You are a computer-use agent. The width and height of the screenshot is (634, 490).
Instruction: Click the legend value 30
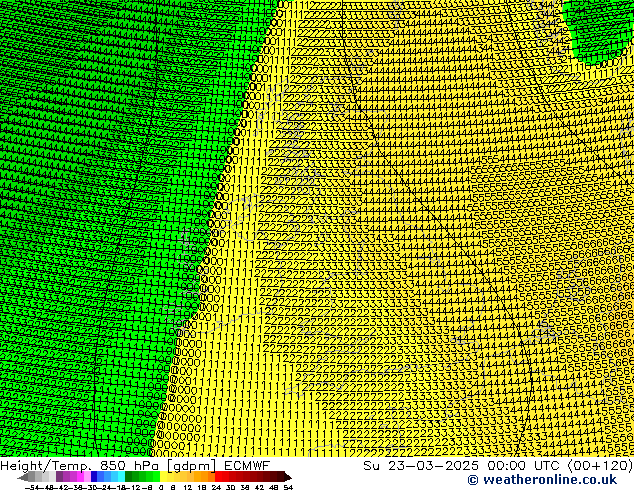[230, 487]
